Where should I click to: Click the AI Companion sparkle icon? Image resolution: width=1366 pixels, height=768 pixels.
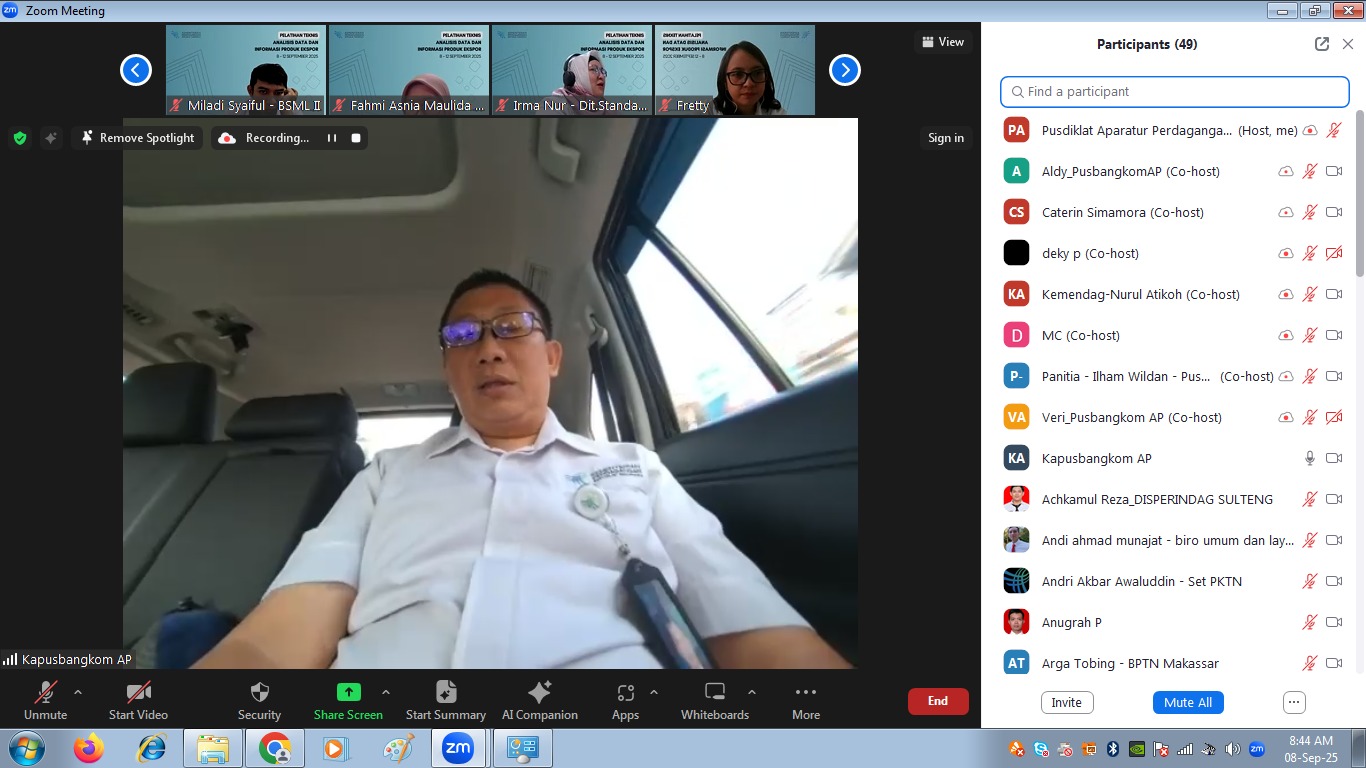[x=539, y=693]
